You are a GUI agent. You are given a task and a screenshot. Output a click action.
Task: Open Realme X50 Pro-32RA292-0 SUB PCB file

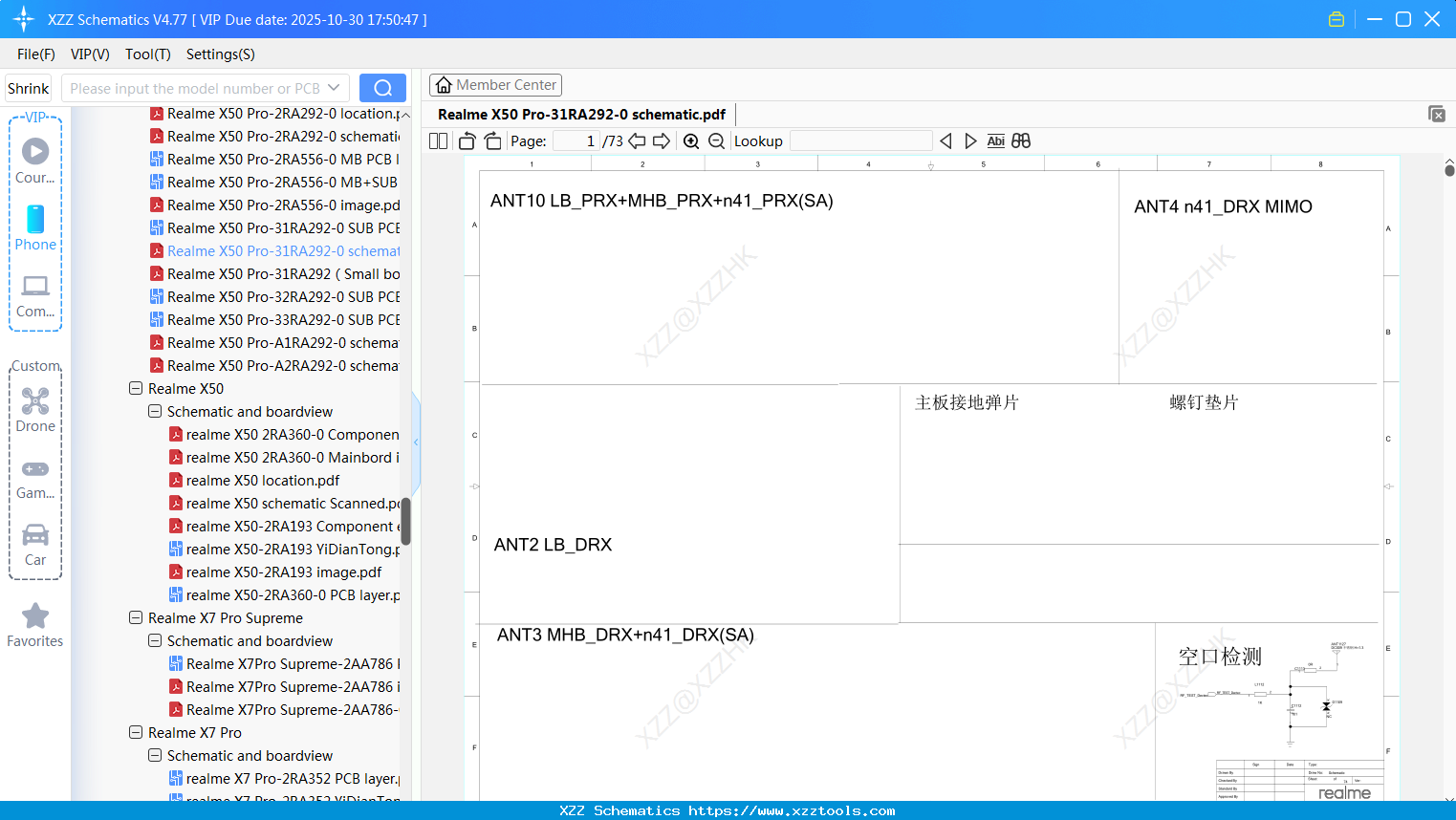(274, 297)
